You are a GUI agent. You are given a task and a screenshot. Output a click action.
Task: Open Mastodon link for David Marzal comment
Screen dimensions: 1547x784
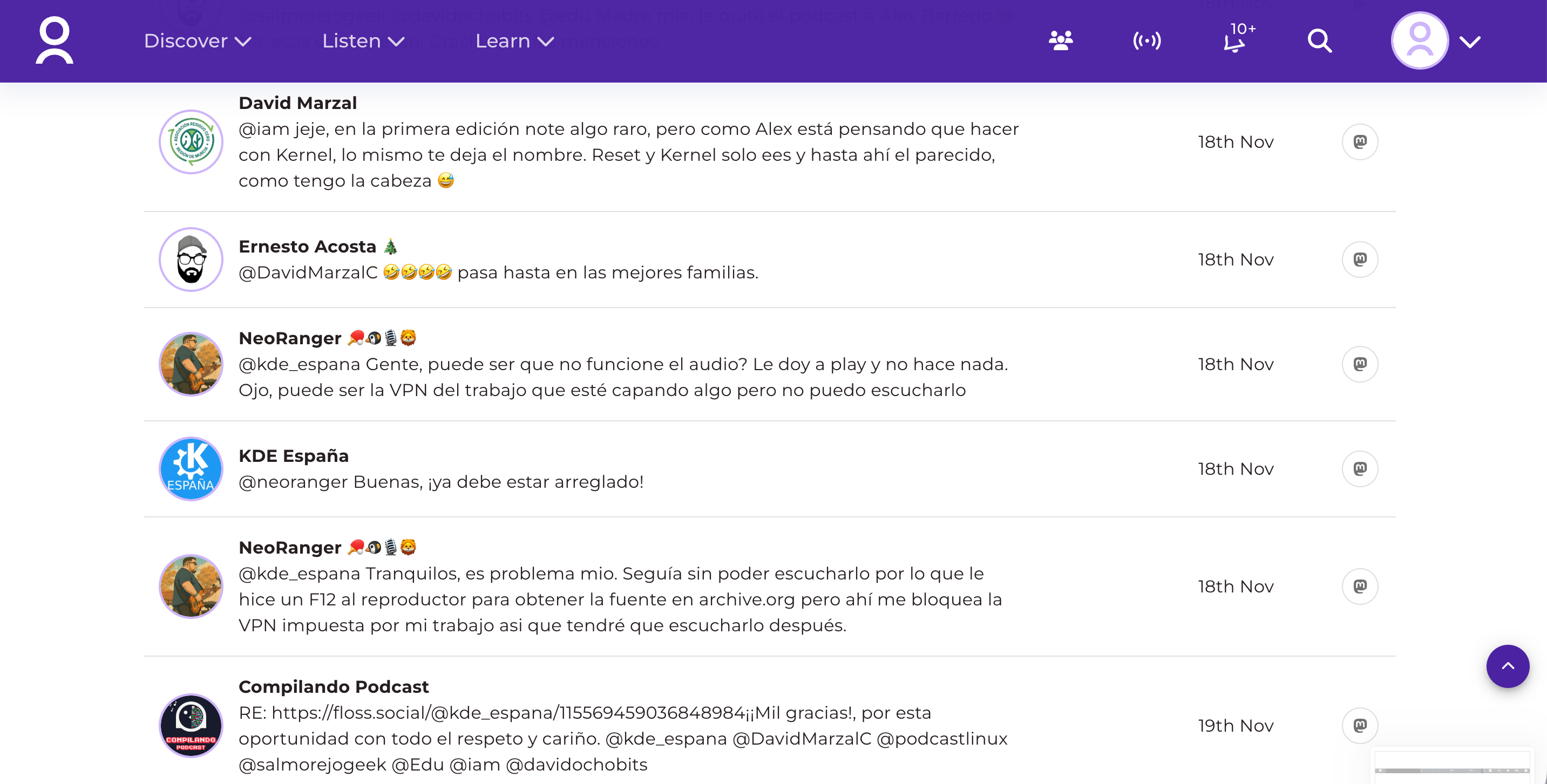1360,142
